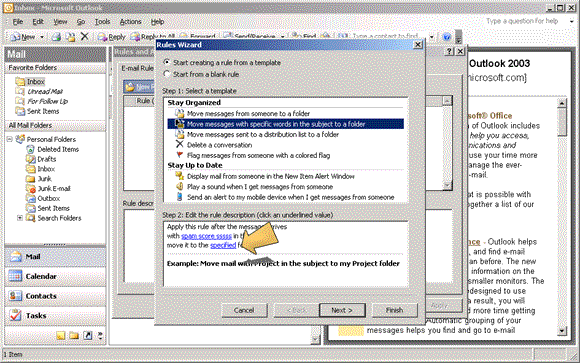
Task: Open the Contacts pane
Action: 55,296
